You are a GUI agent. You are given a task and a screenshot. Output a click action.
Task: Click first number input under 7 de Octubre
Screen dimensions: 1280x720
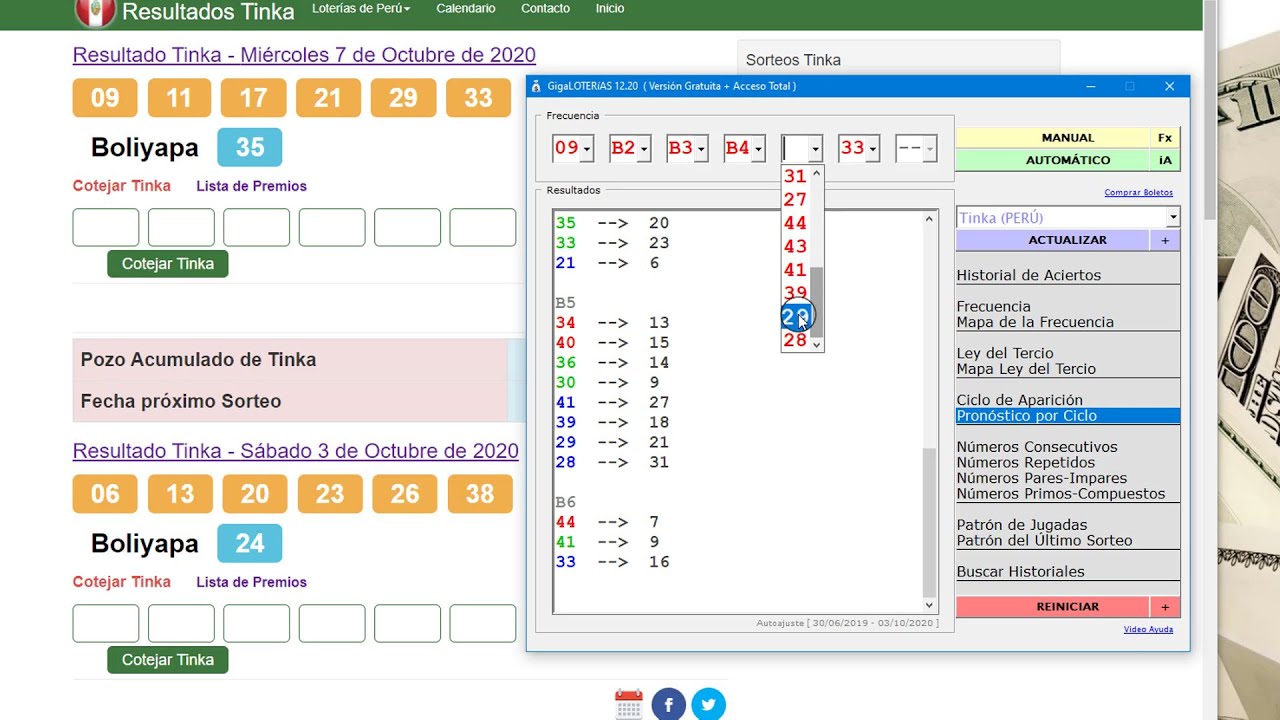click(x=106, y=228)
